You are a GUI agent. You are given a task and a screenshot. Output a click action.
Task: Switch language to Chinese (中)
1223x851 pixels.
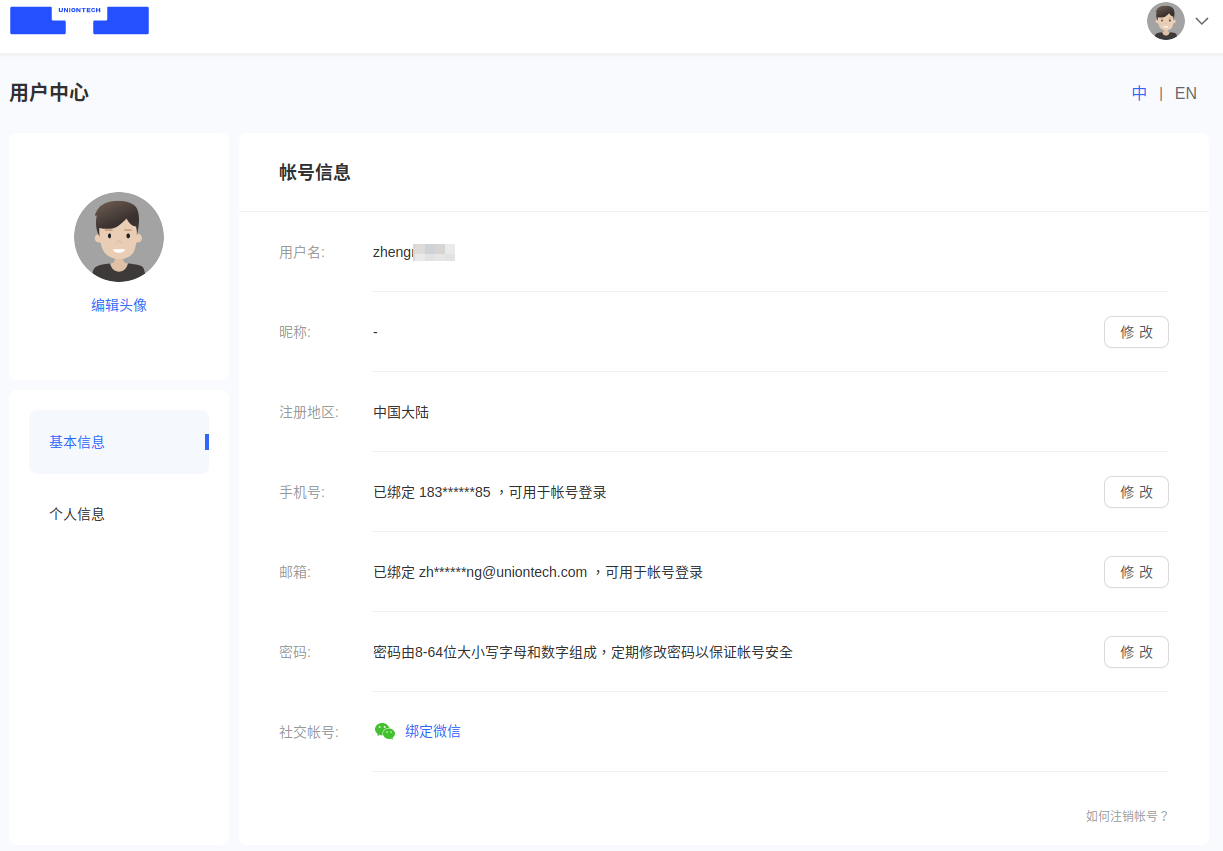1139,93
